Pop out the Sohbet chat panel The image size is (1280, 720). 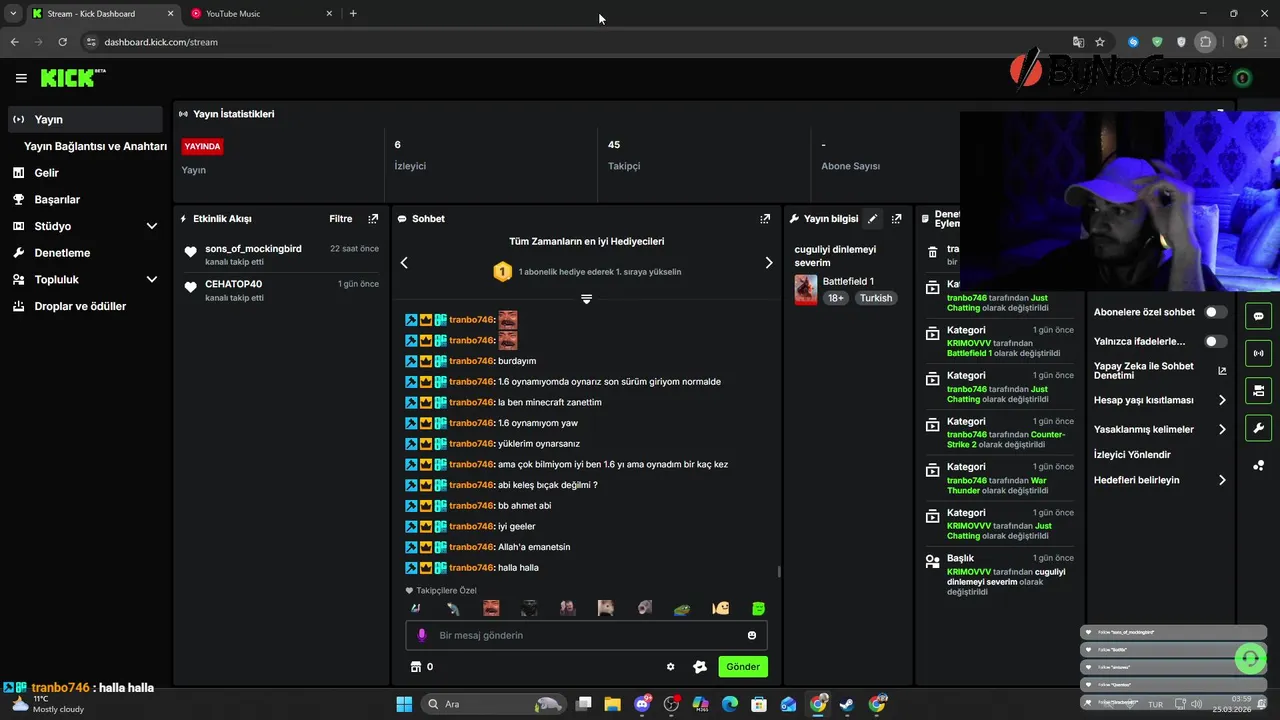click(765, 218)
